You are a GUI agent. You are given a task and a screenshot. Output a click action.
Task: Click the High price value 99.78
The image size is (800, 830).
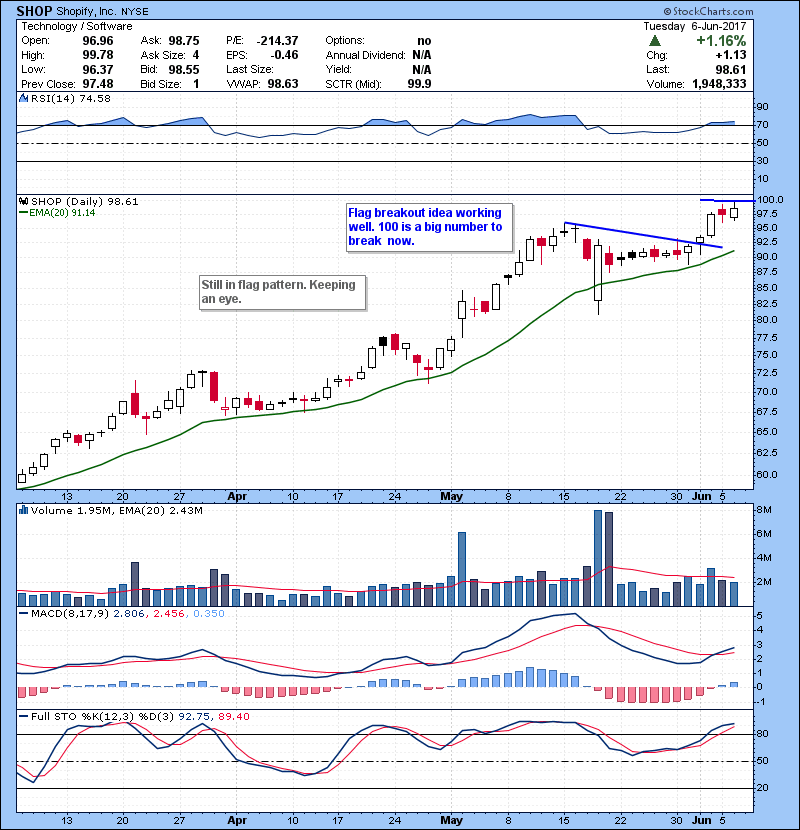98,55
